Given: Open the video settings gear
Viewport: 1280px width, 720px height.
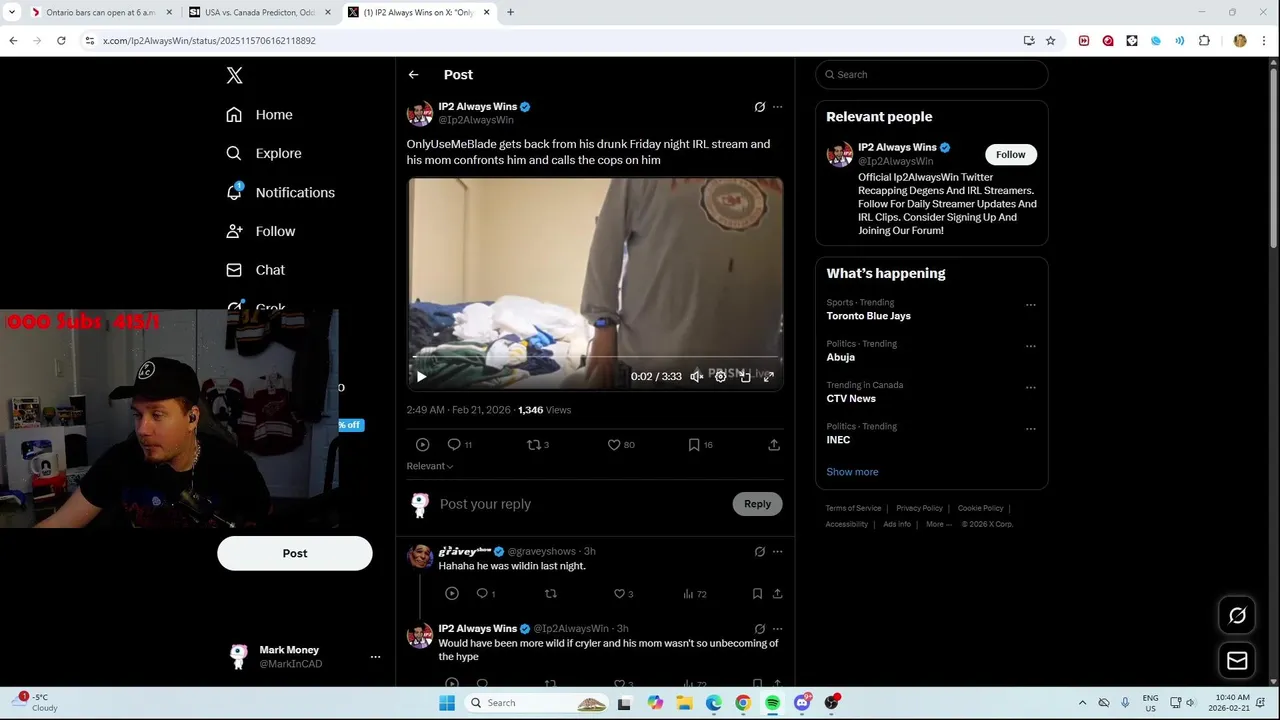Looking at the screenshot, I should click(x=720, y=377).
